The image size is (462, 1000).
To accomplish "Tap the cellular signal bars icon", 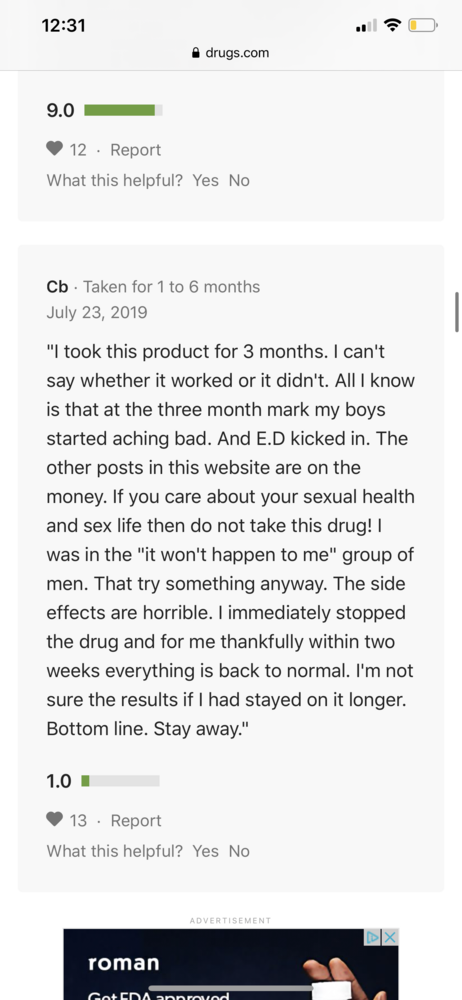I will 366,26.
